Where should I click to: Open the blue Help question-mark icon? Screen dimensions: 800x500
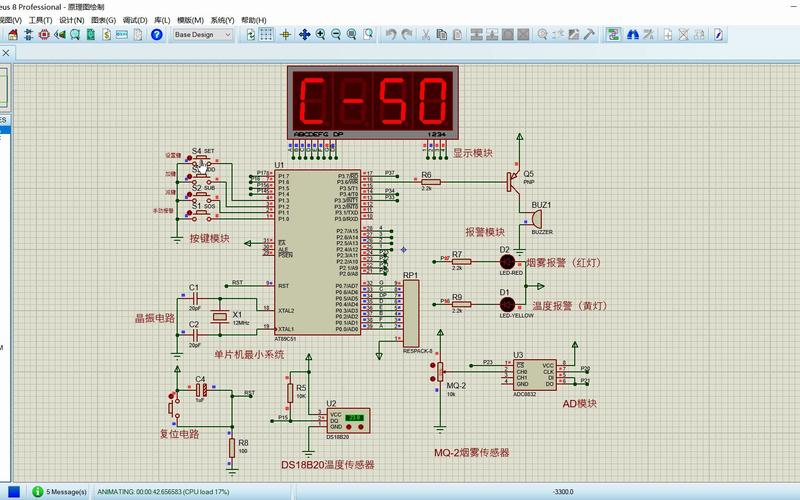pyautogui.click(x=157, y=35)
